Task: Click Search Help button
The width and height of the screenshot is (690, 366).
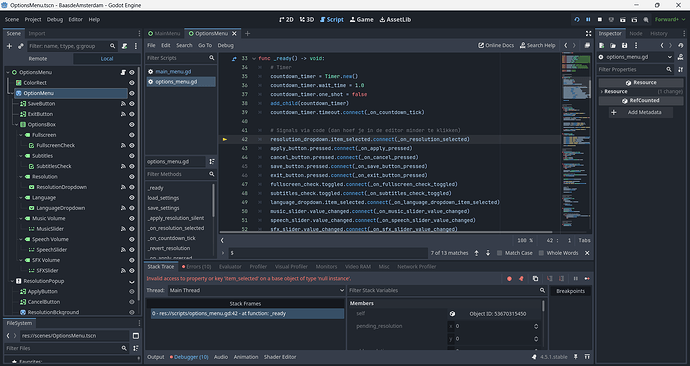Action: [x=537, y=45]
